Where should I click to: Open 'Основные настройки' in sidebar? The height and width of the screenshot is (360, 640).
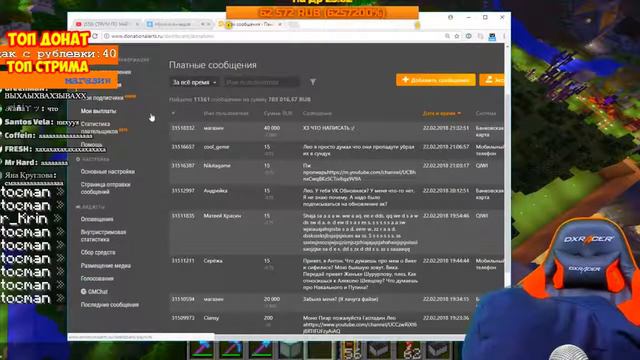[x=107, y=172]
